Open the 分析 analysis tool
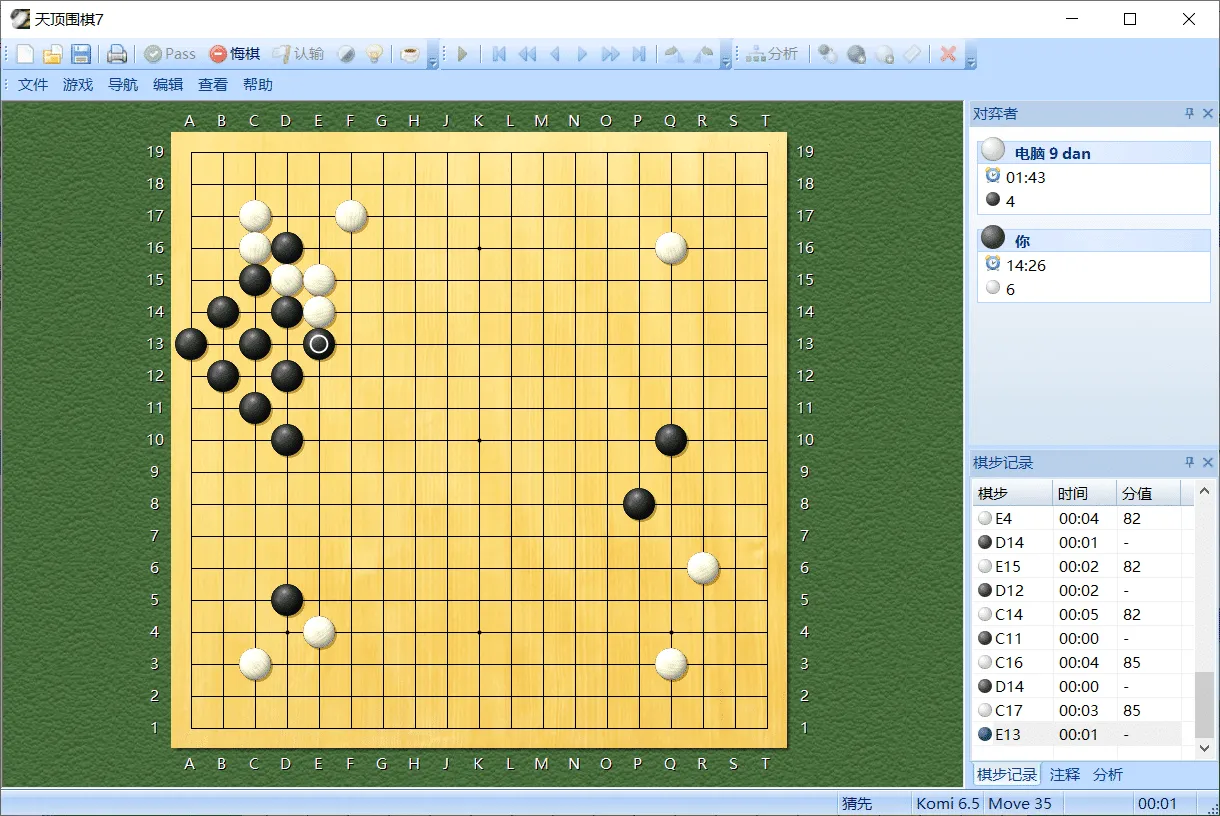 pyautogui.click(x=772, y=54)
